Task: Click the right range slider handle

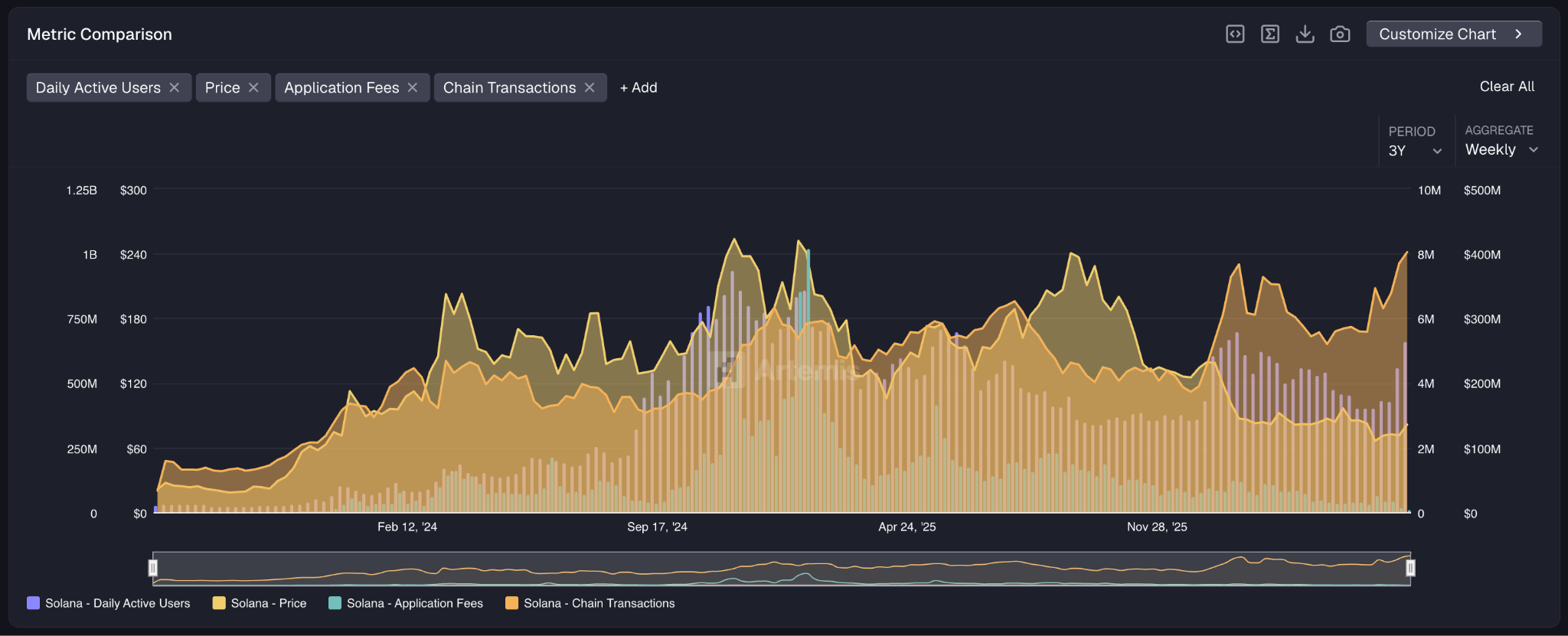Action: [x=1410, y=568]
